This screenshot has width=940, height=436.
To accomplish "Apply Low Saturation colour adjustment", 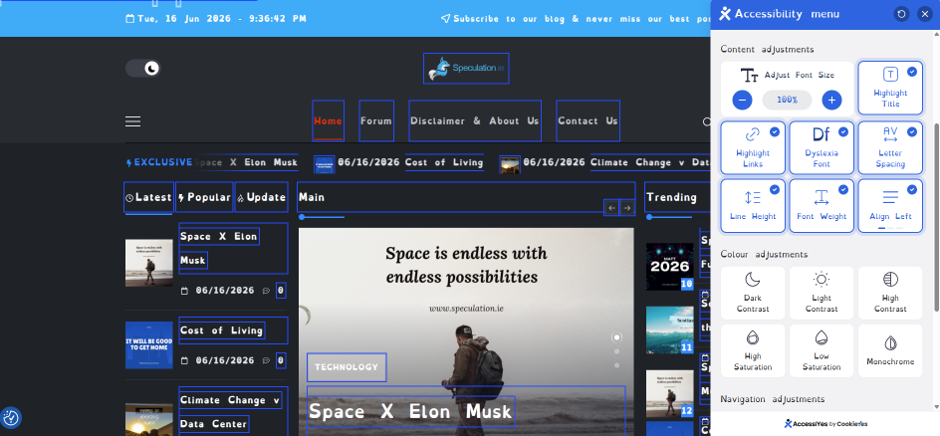I will [821, 351].
